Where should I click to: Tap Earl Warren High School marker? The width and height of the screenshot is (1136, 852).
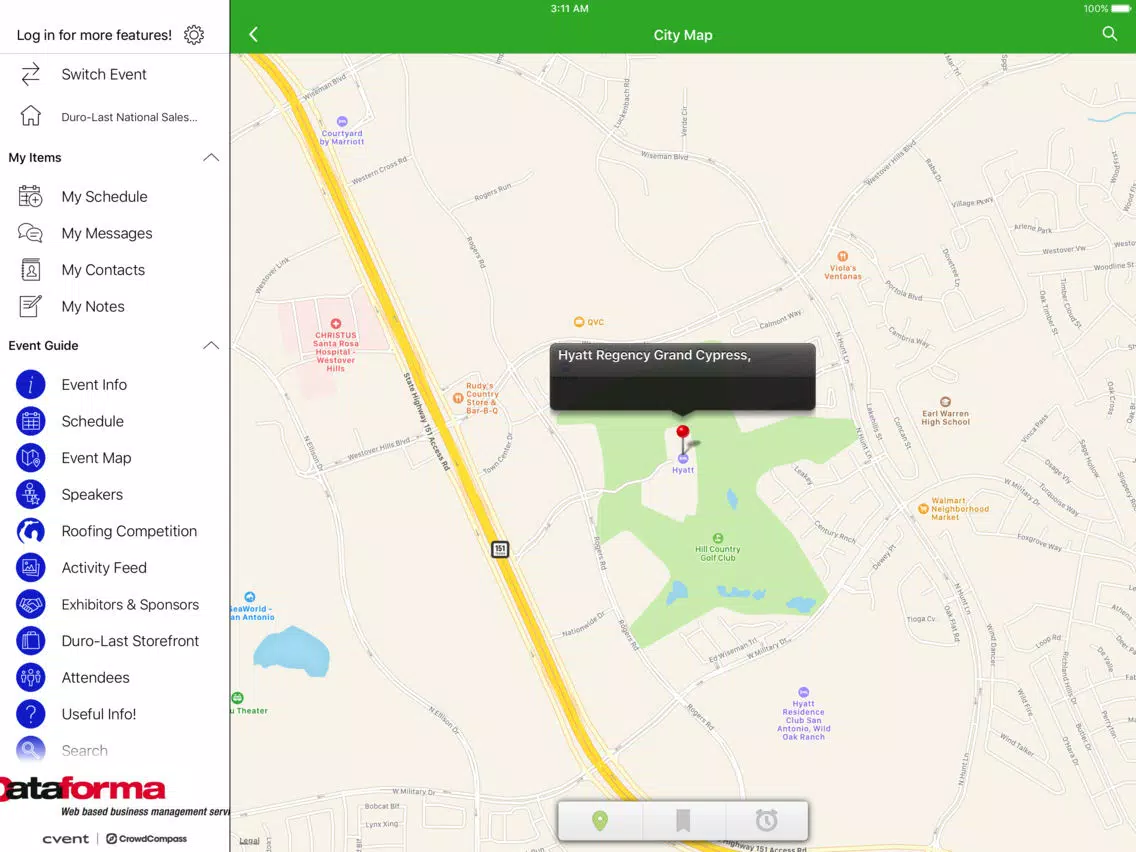[945, 411]
